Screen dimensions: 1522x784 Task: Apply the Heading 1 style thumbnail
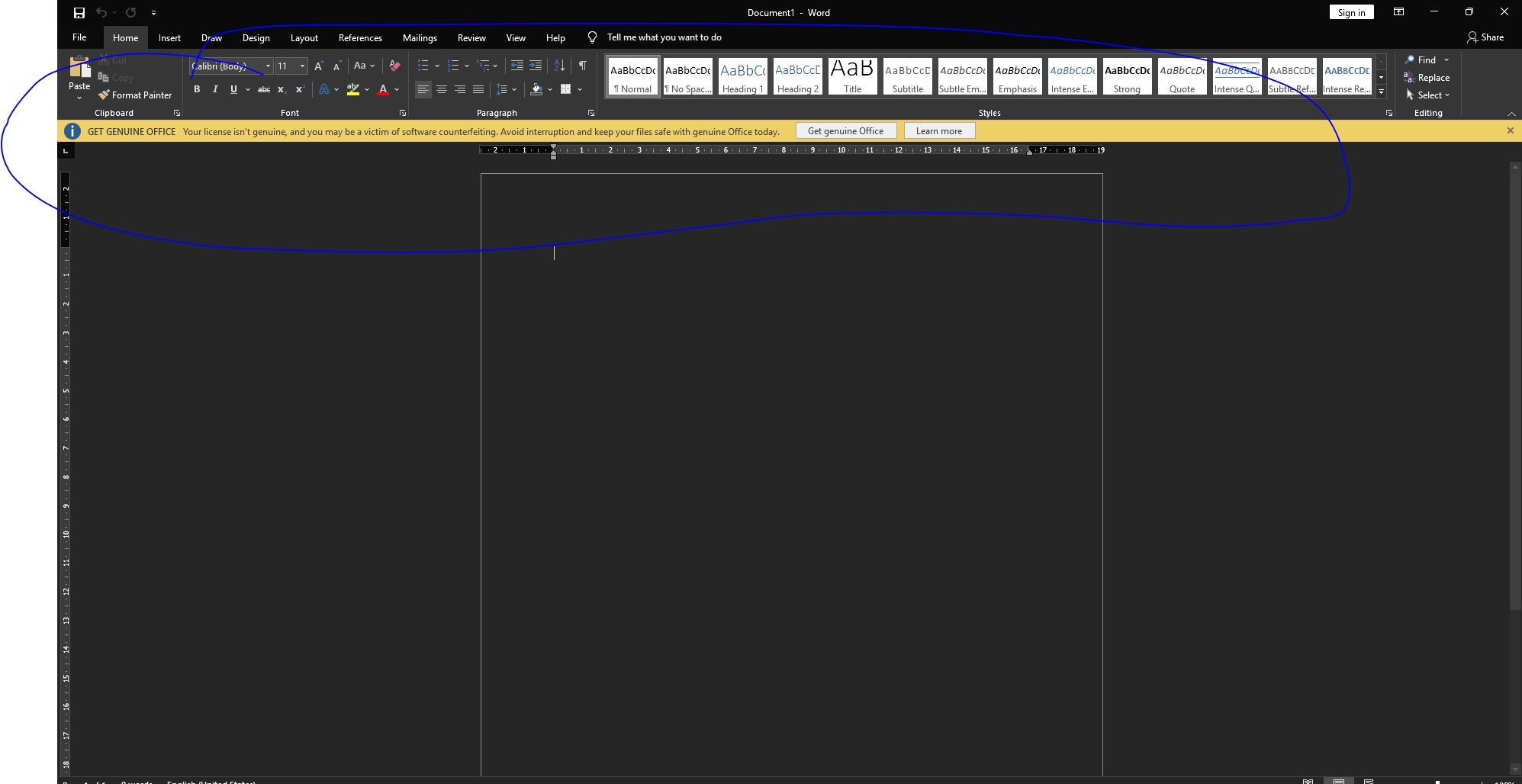[x=742, y=76]
